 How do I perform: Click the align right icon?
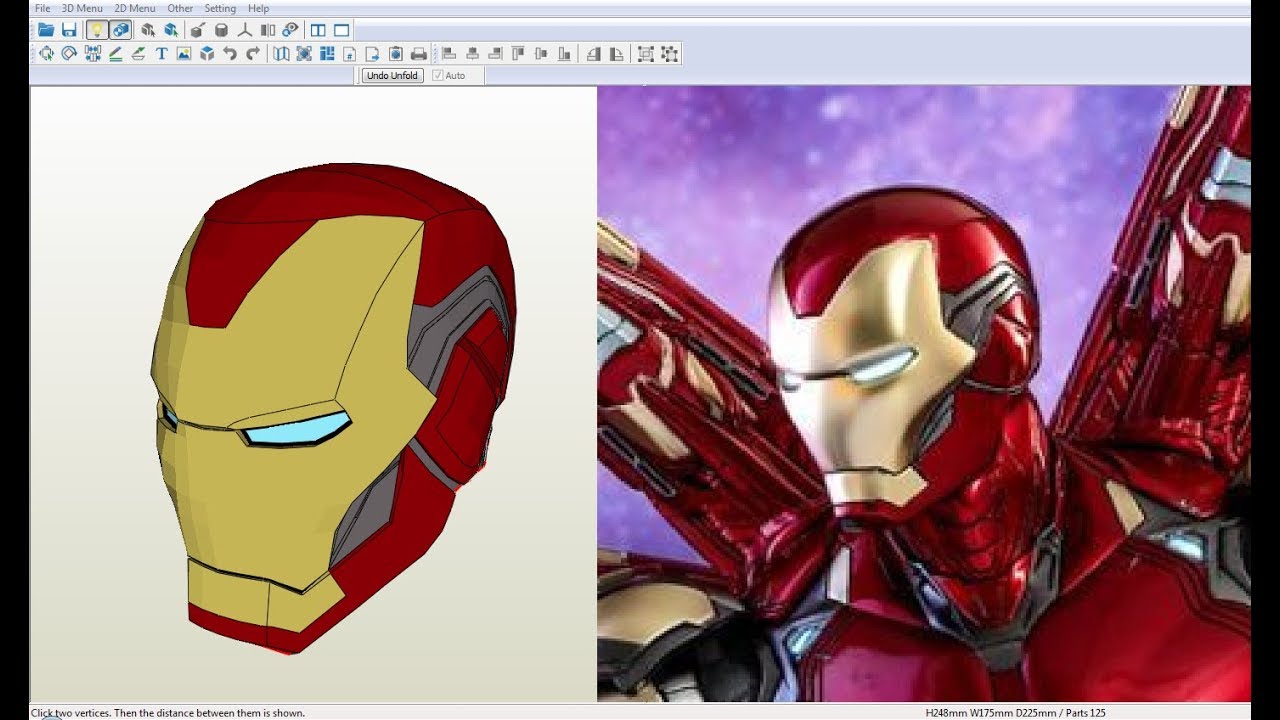point(495,54)
